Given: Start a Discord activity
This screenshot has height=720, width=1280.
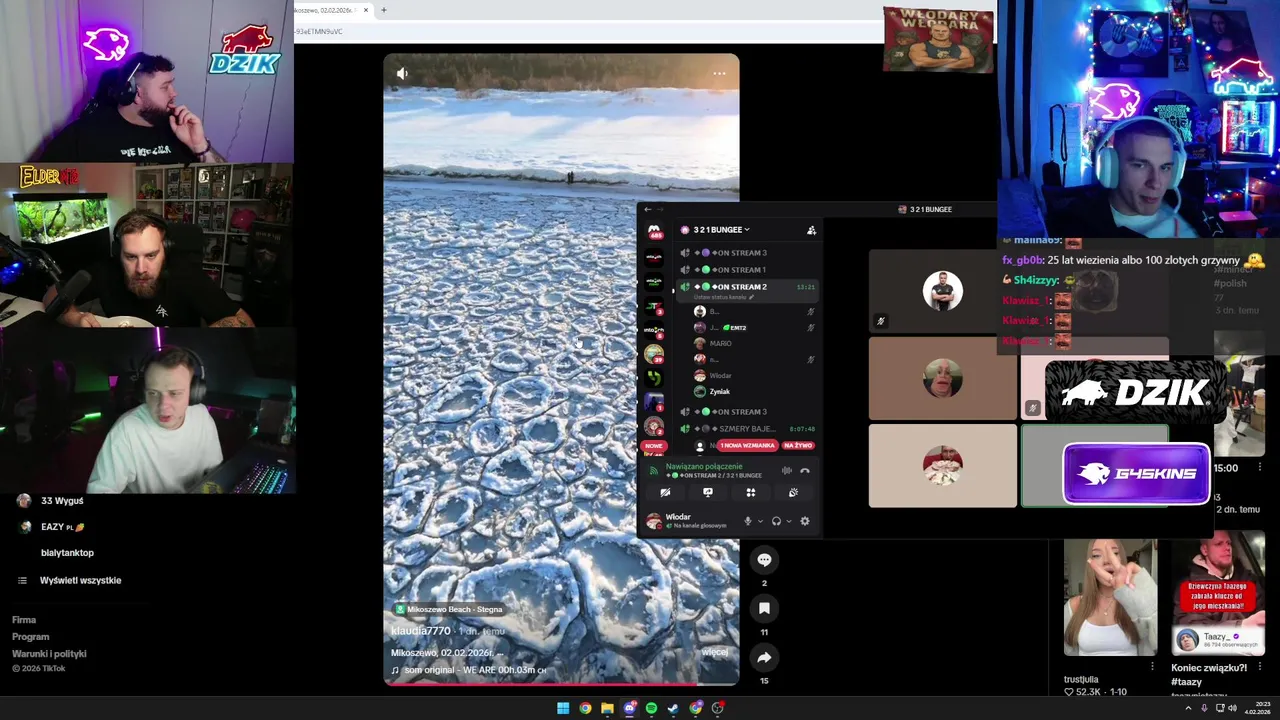Looking at the screenshot, I should coord(750,493).
